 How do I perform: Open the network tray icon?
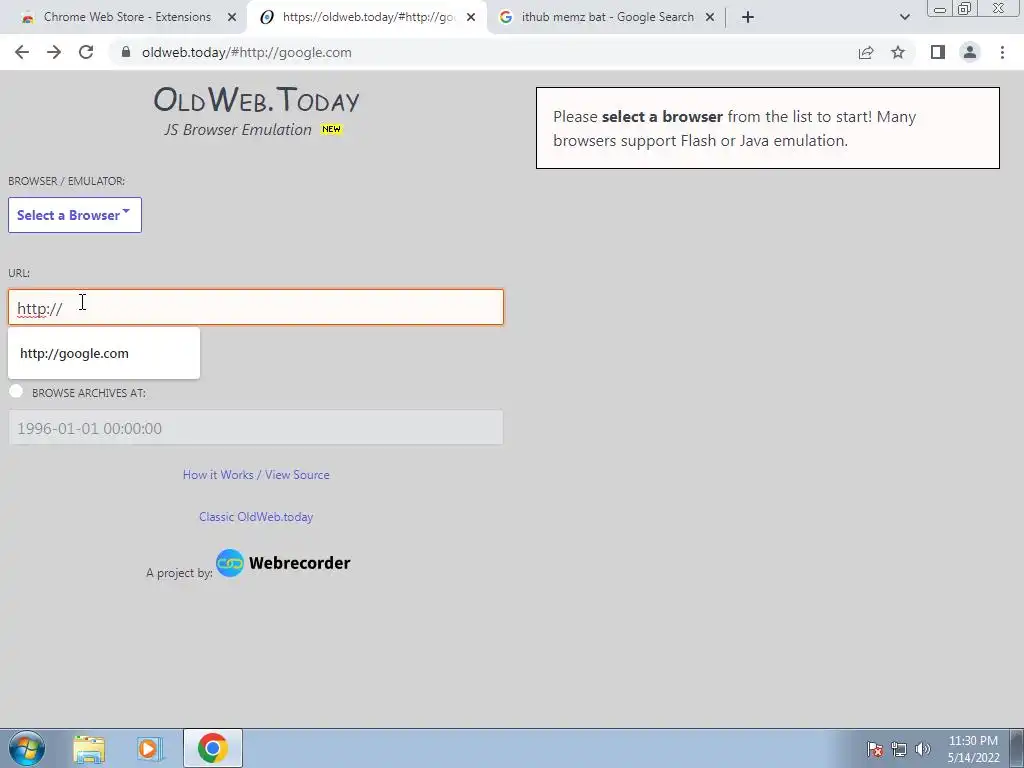tap(899, 749)
